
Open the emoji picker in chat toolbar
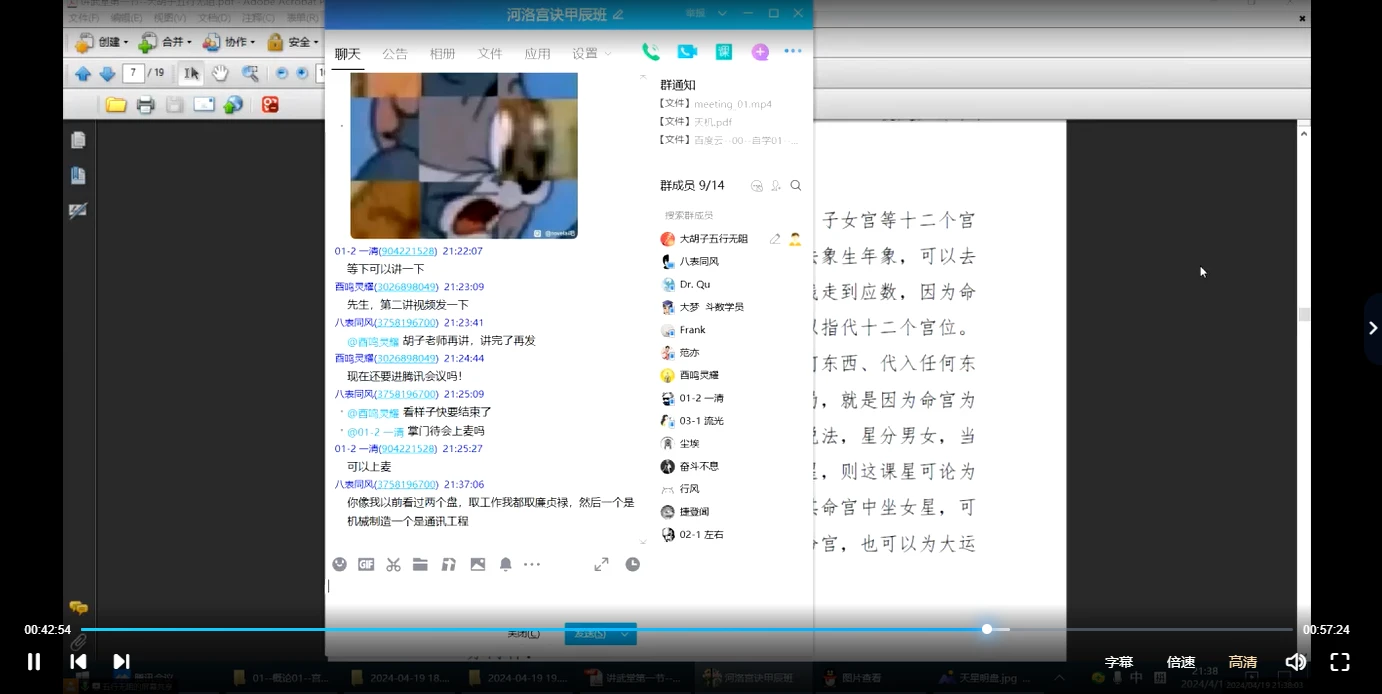click(340, 564)
